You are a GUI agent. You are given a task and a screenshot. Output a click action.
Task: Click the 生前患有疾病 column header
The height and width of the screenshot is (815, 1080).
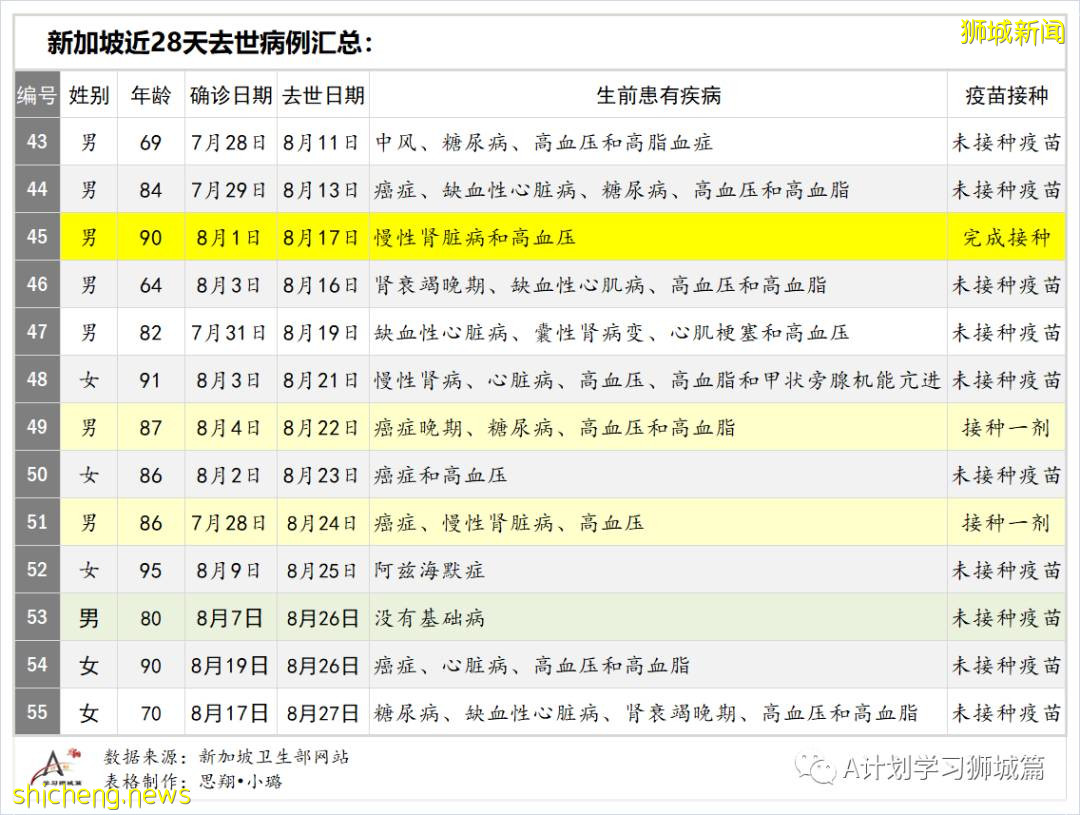point(658,95)
